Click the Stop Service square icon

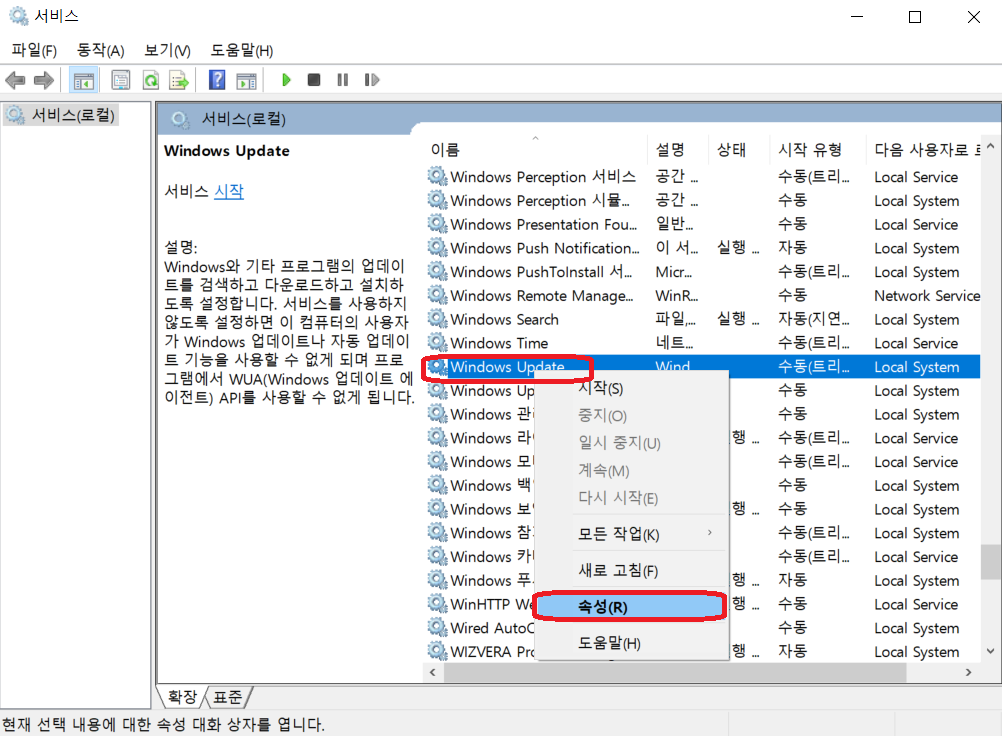coord(314,80)
